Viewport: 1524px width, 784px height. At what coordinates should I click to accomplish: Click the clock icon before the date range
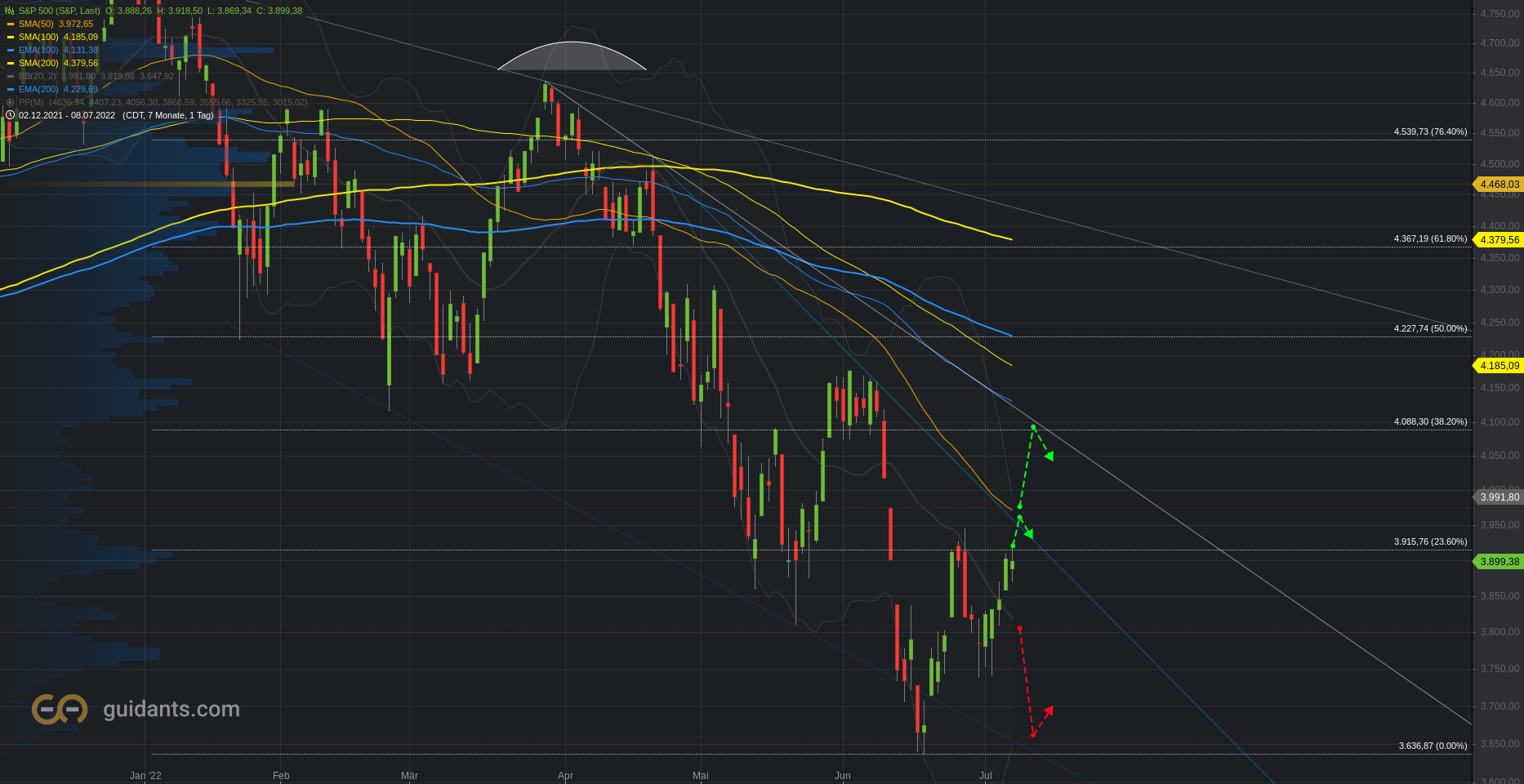coord(10,115)
